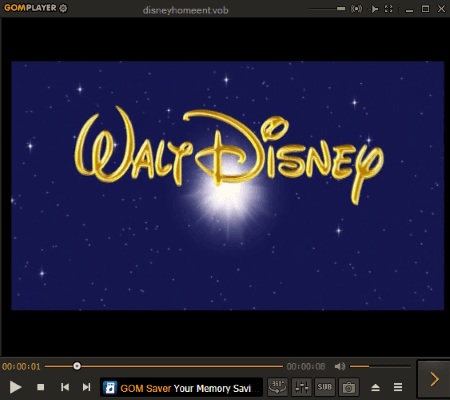The width and height of the screenshot is (450, 400).
Task: Take a screen capture with camera icon
Action: tap(349, 387)
